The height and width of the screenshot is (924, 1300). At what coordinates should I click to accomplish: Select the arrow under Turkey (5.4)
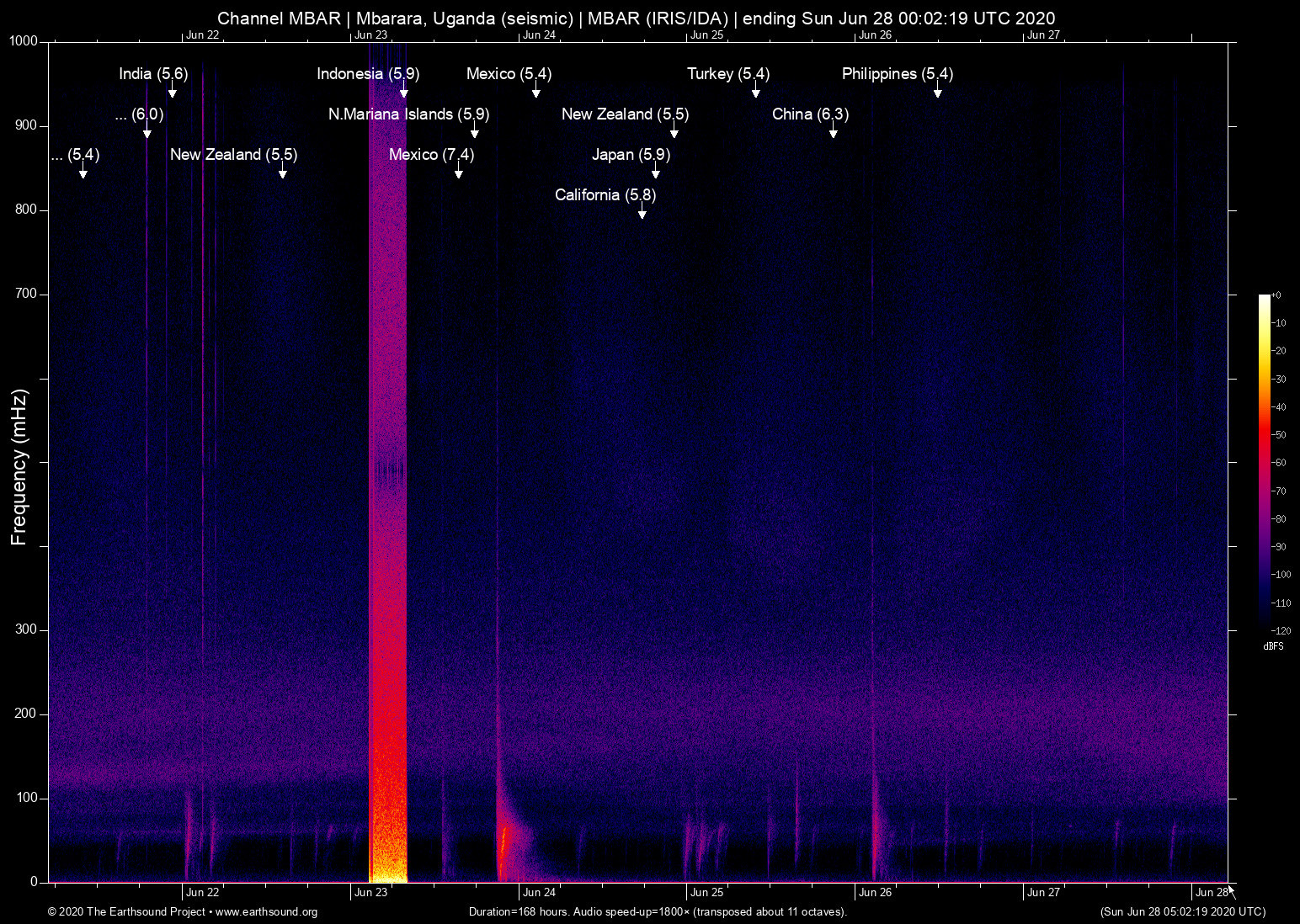point(756,93)
